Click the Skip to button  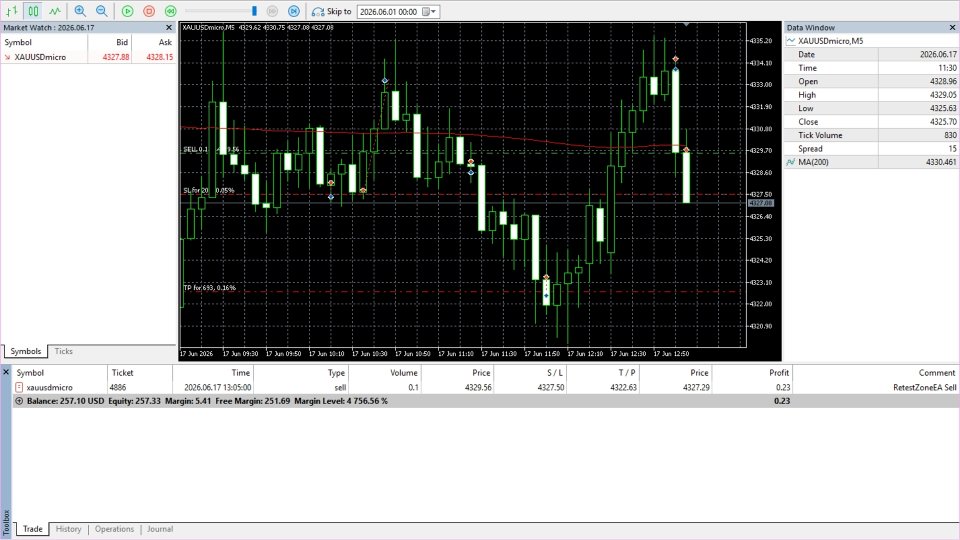[331, 11]
